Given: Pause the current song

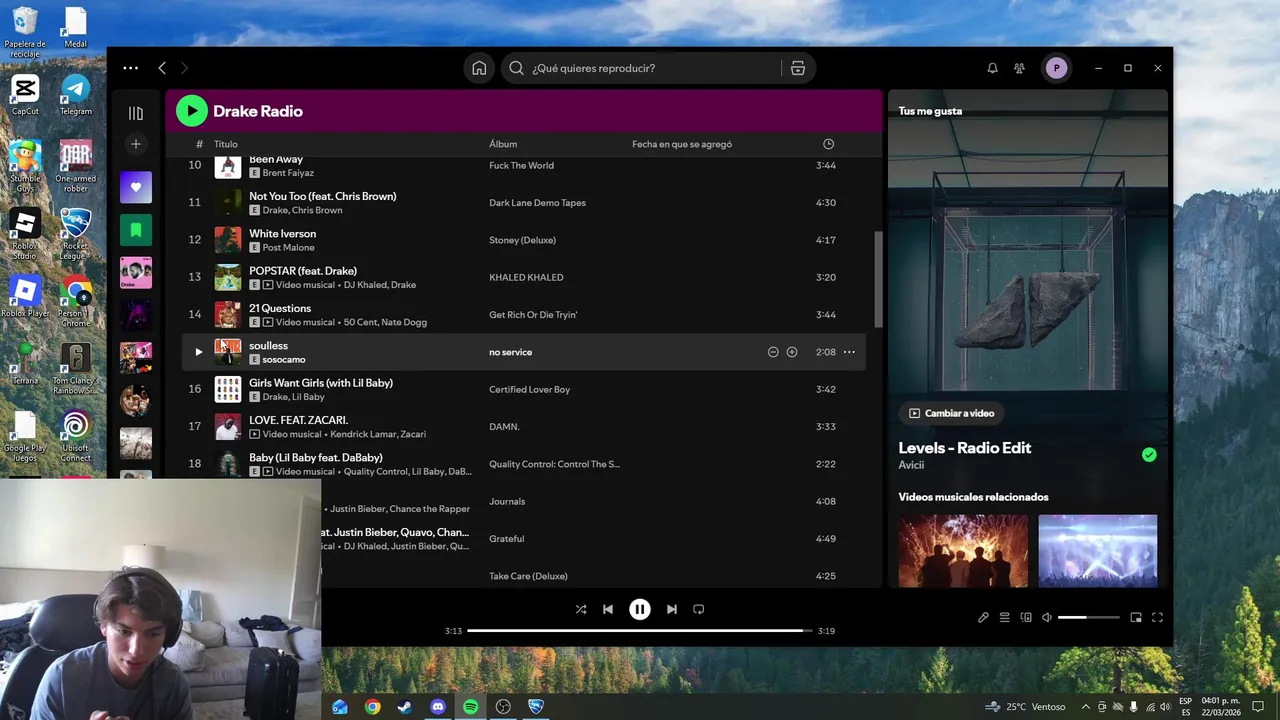Looking at the screenshot, I should click(x=640, y=609).
